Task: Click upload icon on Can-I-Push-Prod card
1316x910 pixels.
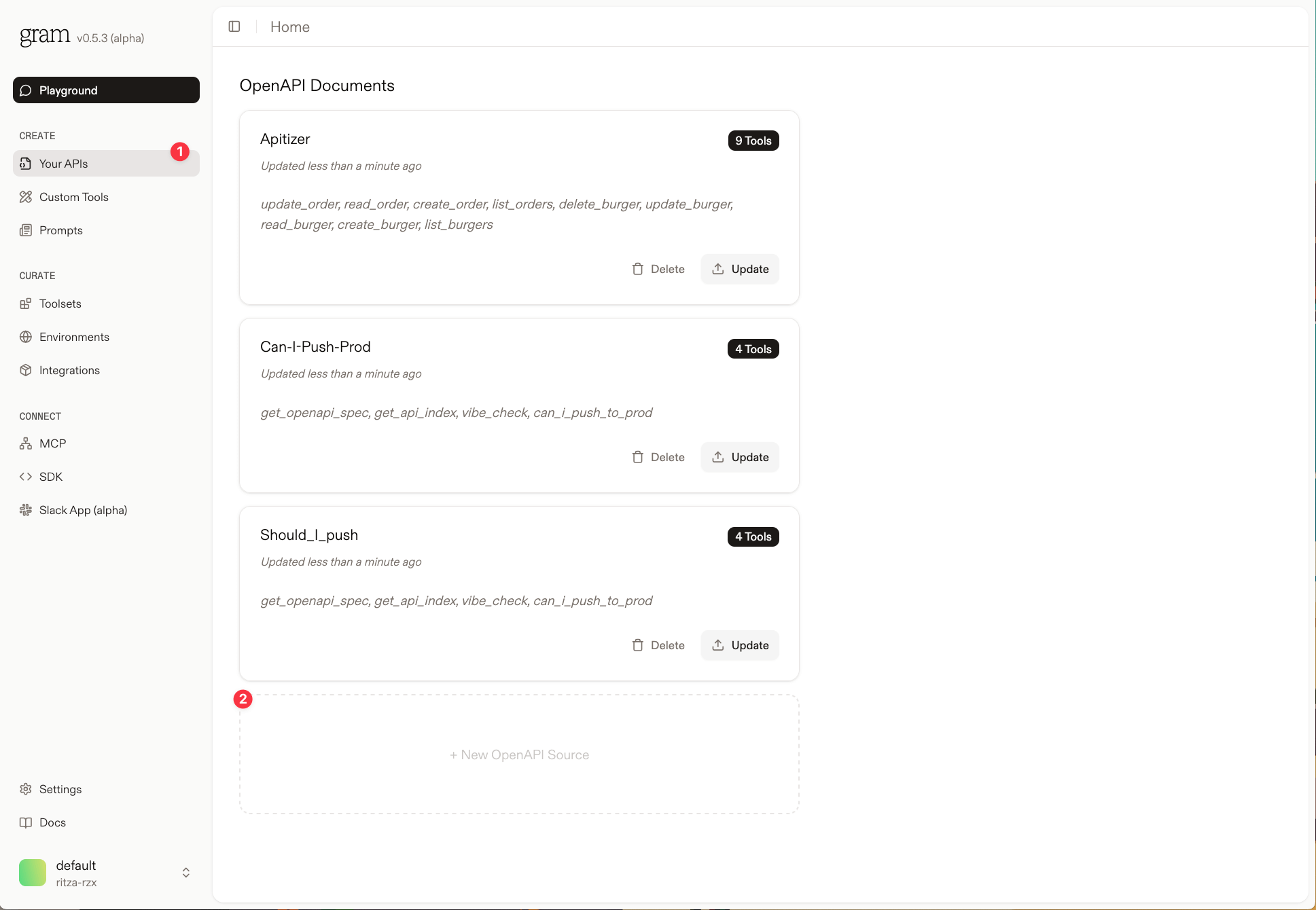Action: pyautogui.click(x=717, y=457)
